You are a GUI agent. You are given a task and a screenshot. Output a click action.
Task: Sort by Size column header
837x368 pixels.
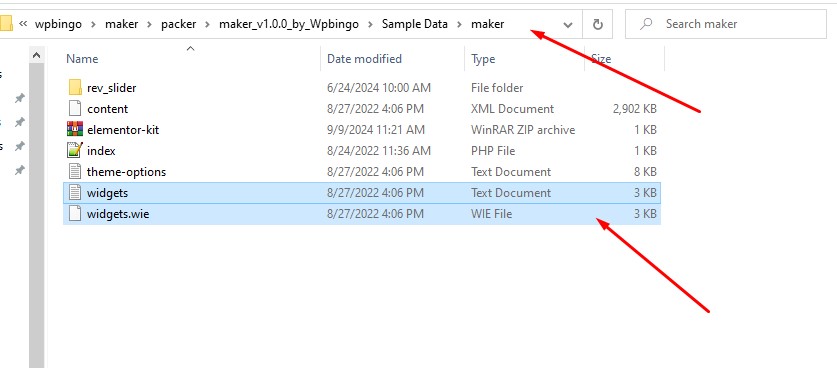(x=601, y=59)
